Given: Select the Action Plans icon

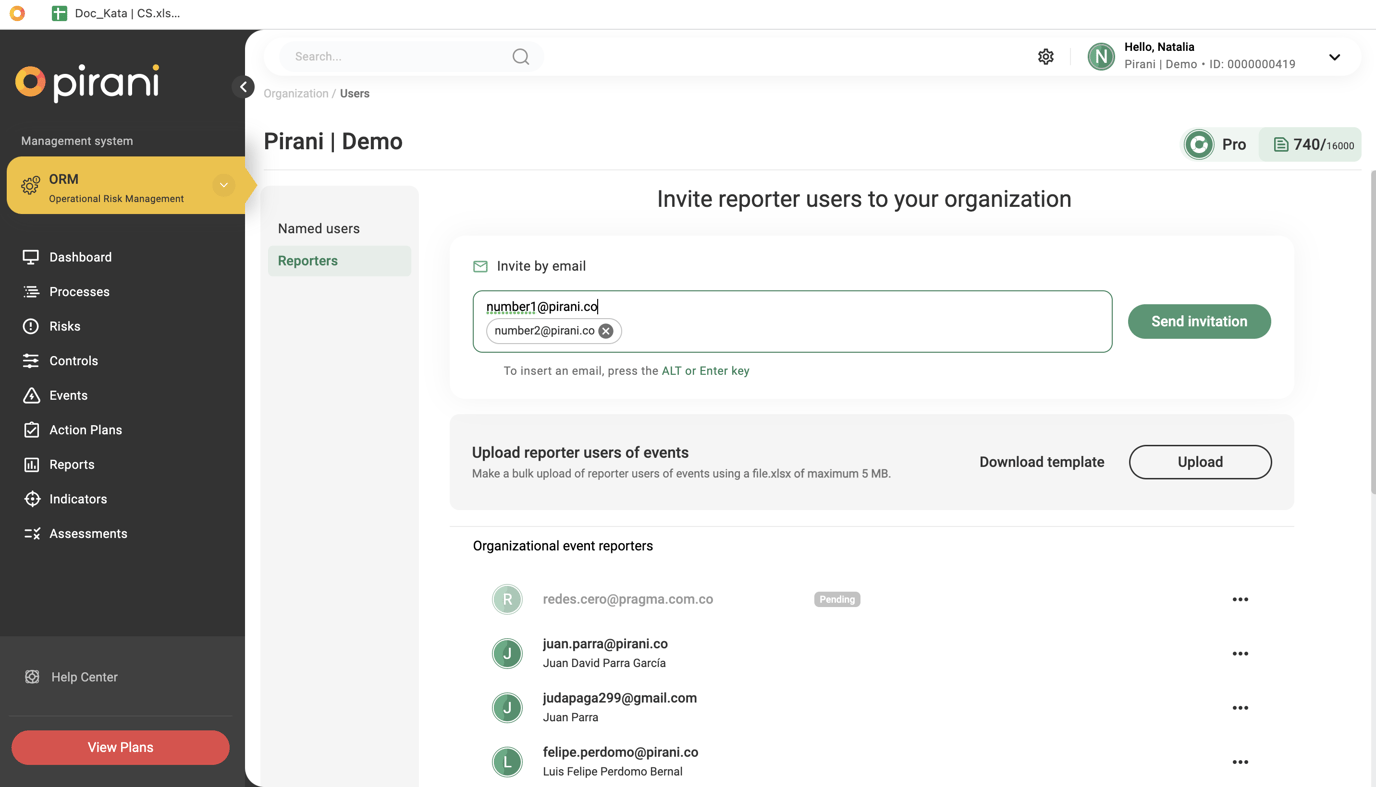Looking at the screenshot, I should coord(30,429).
